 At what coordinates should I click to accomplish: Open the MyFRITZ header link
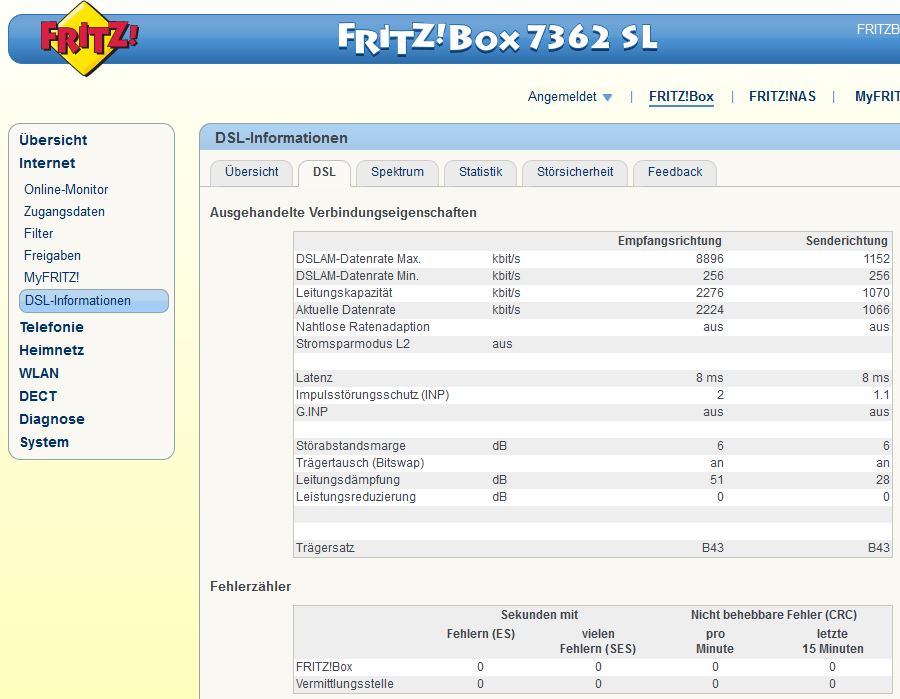coord(877,96)
